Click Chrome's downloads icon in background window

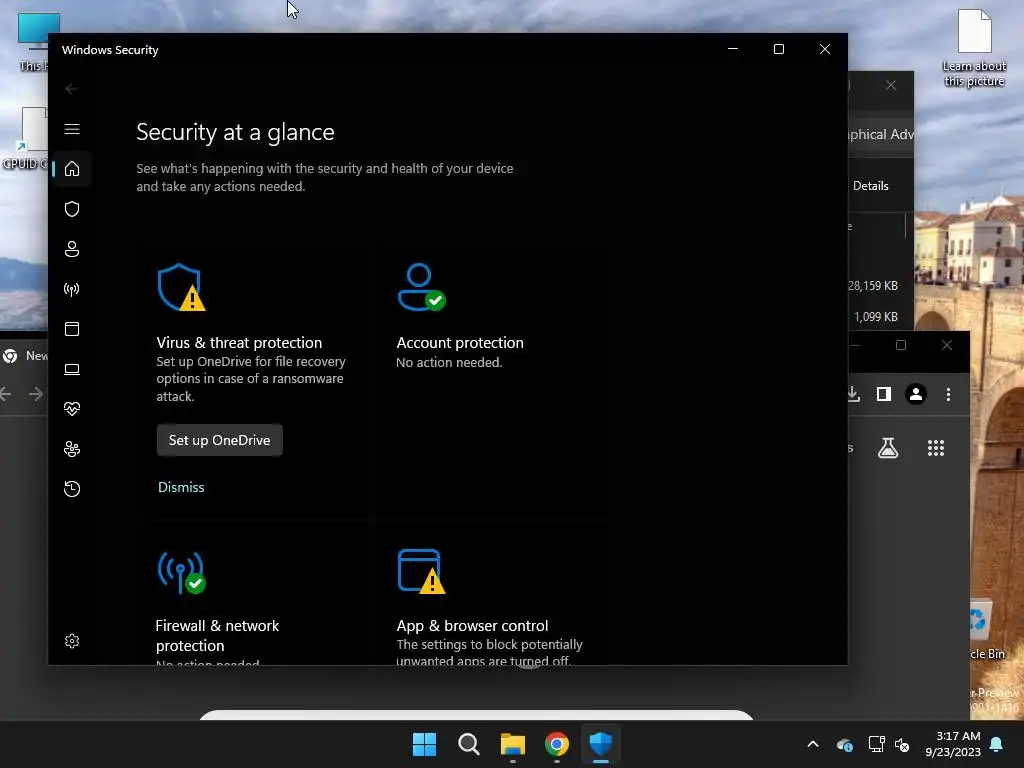click(853, 394)
